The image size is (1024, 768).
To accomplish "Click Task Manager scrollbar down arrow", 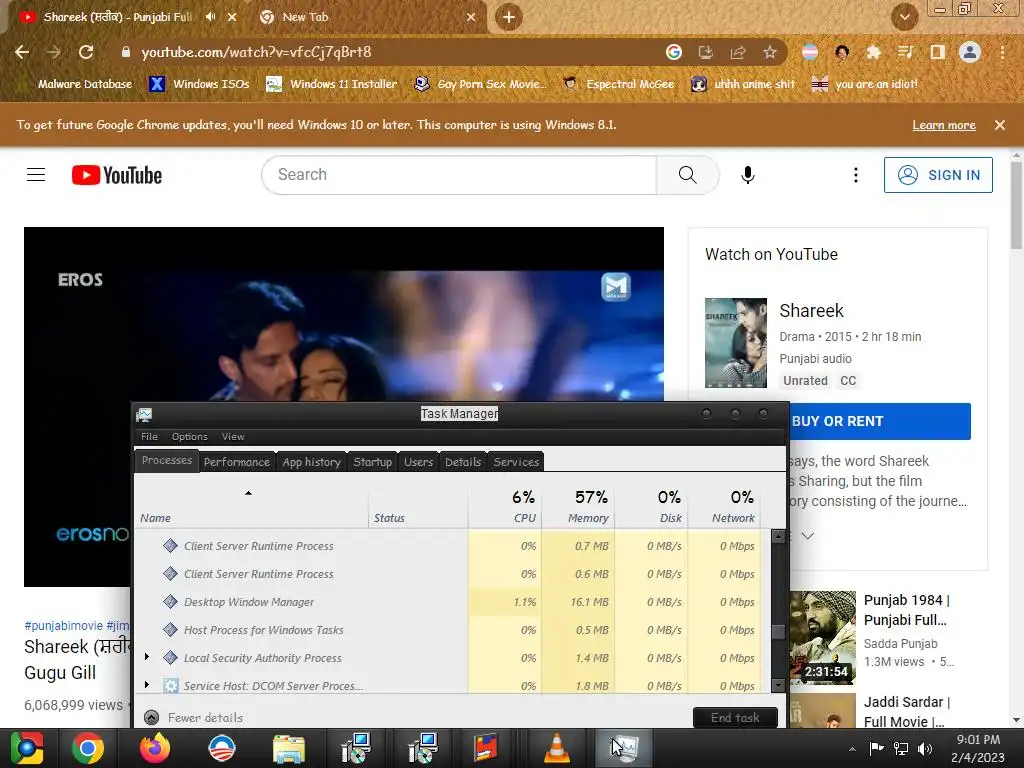I will [x=778, y=685].
